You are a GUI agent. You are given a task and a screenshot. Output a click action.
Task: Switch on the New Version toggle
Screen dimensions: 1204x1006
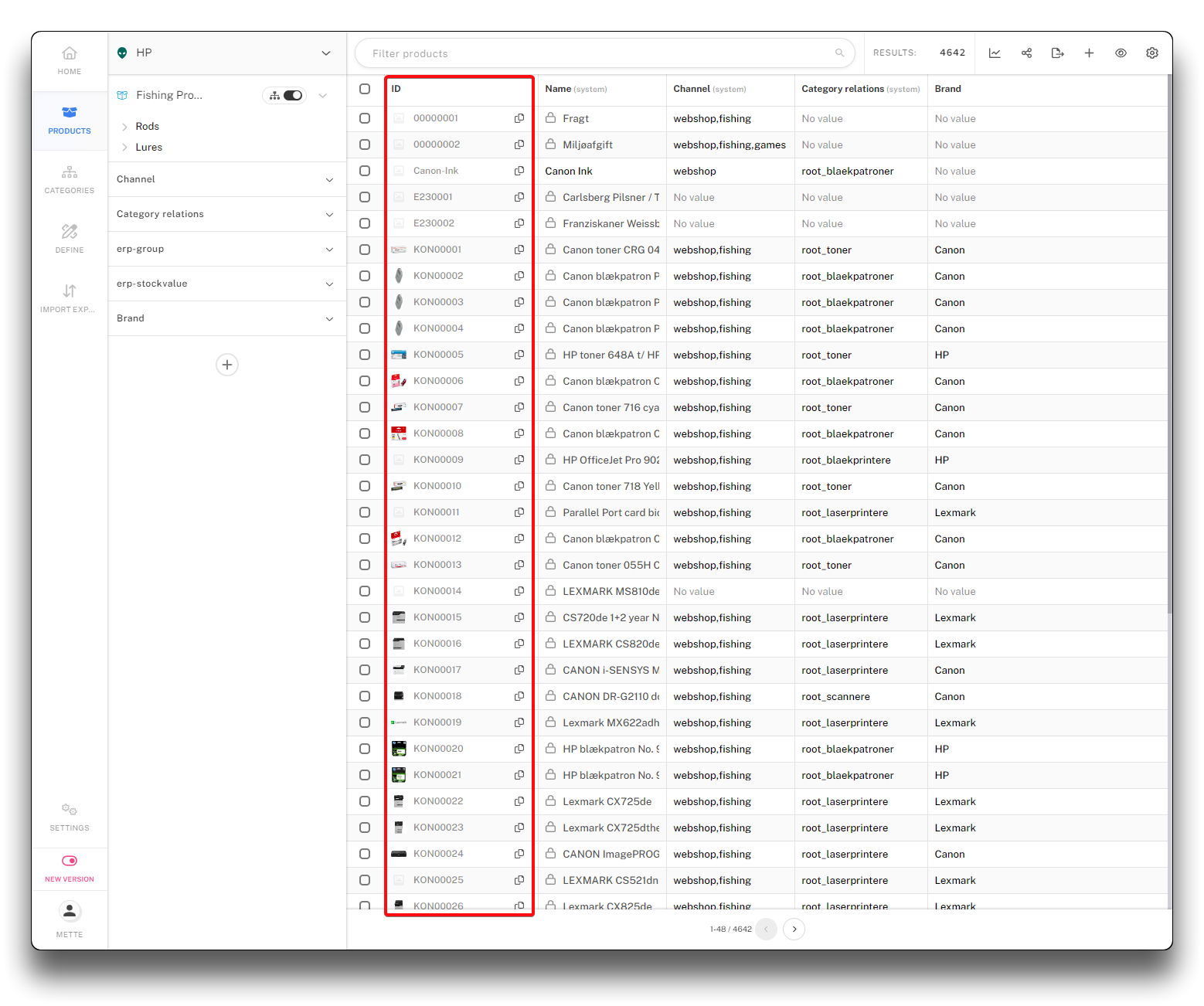point(70,861)
